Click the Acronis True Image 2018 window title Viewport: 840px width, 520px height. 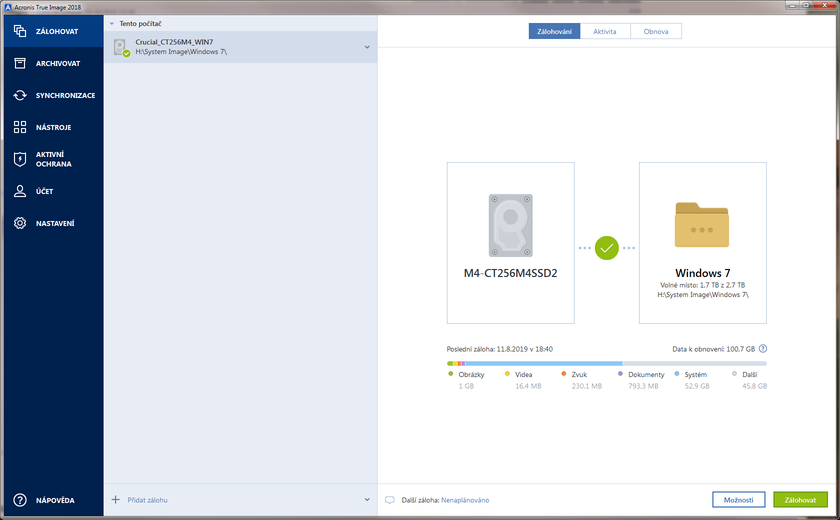pyautogui.click(x=47, y=7)
